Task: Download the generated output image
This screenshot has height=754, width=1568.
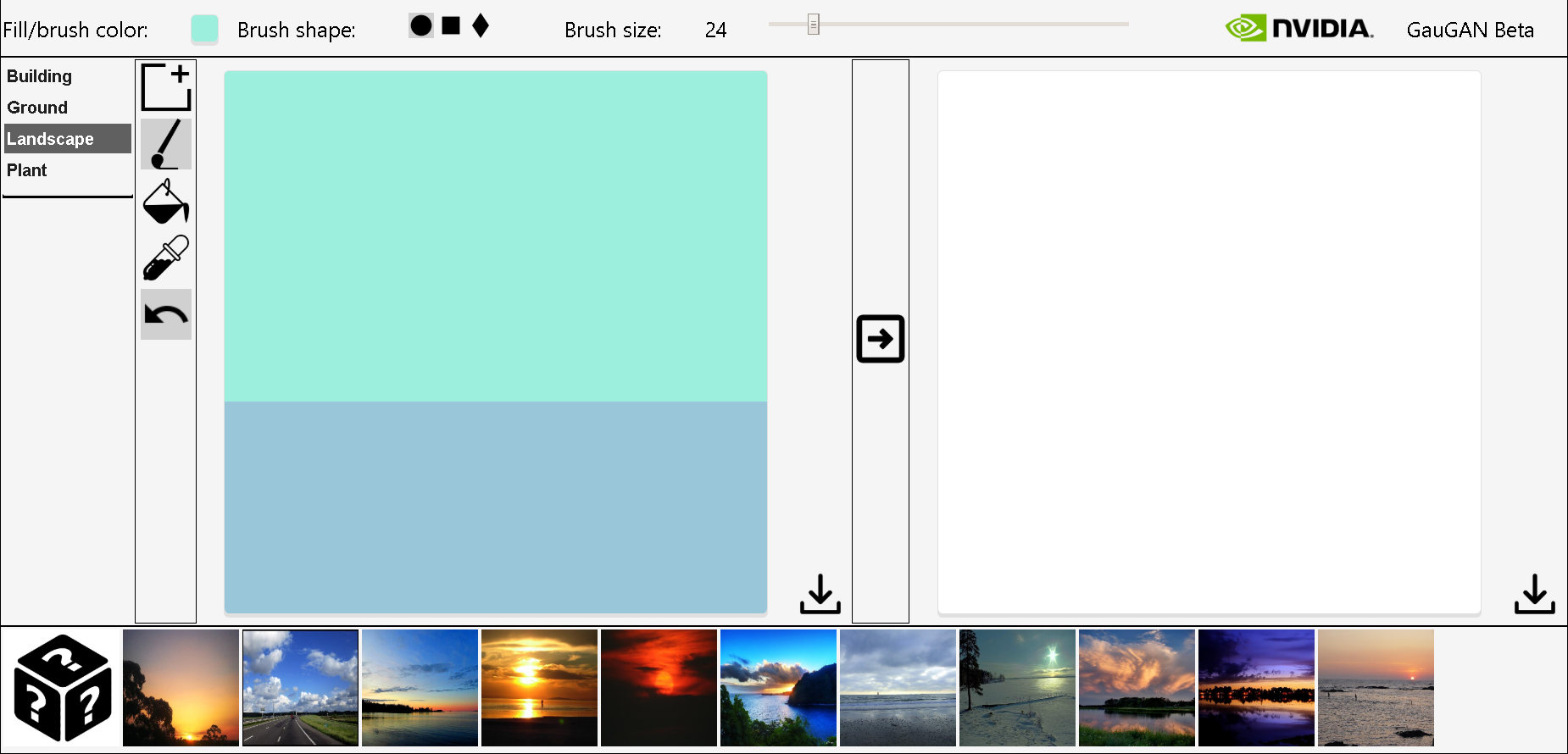Action: coord(1534,594)
